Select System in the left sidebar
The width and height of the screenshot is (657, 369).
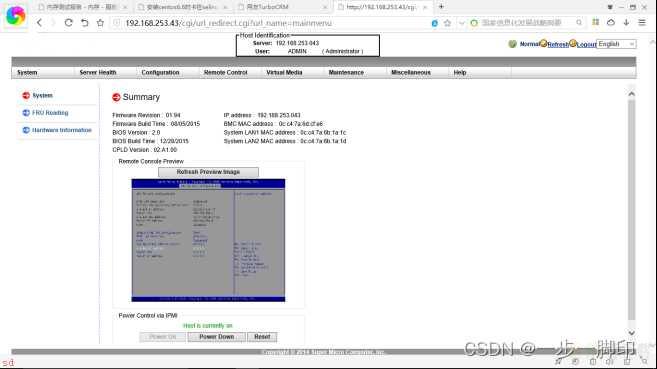click(42, 95)
